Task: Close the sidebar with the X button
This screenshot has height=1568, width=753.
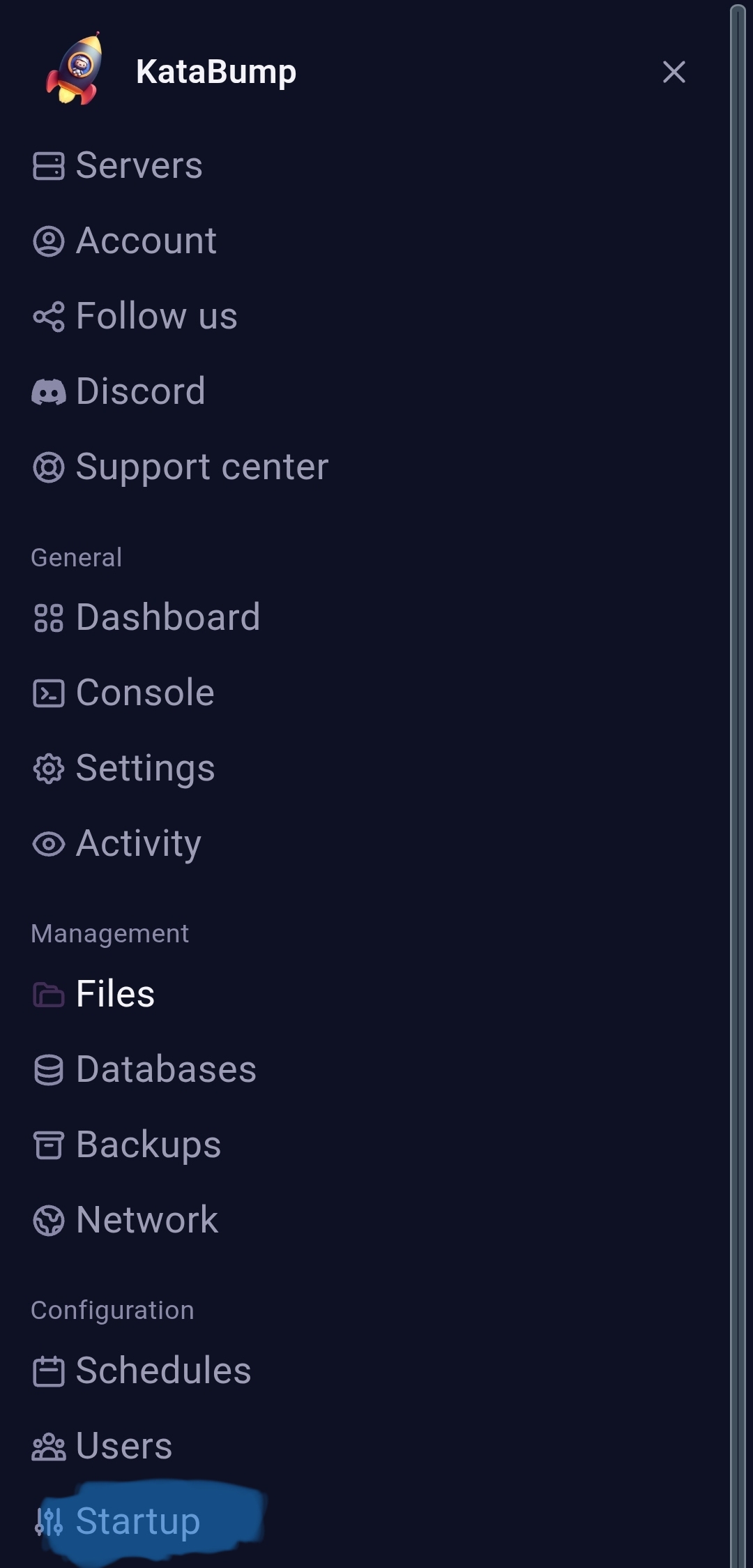Action: pos(674,72)
